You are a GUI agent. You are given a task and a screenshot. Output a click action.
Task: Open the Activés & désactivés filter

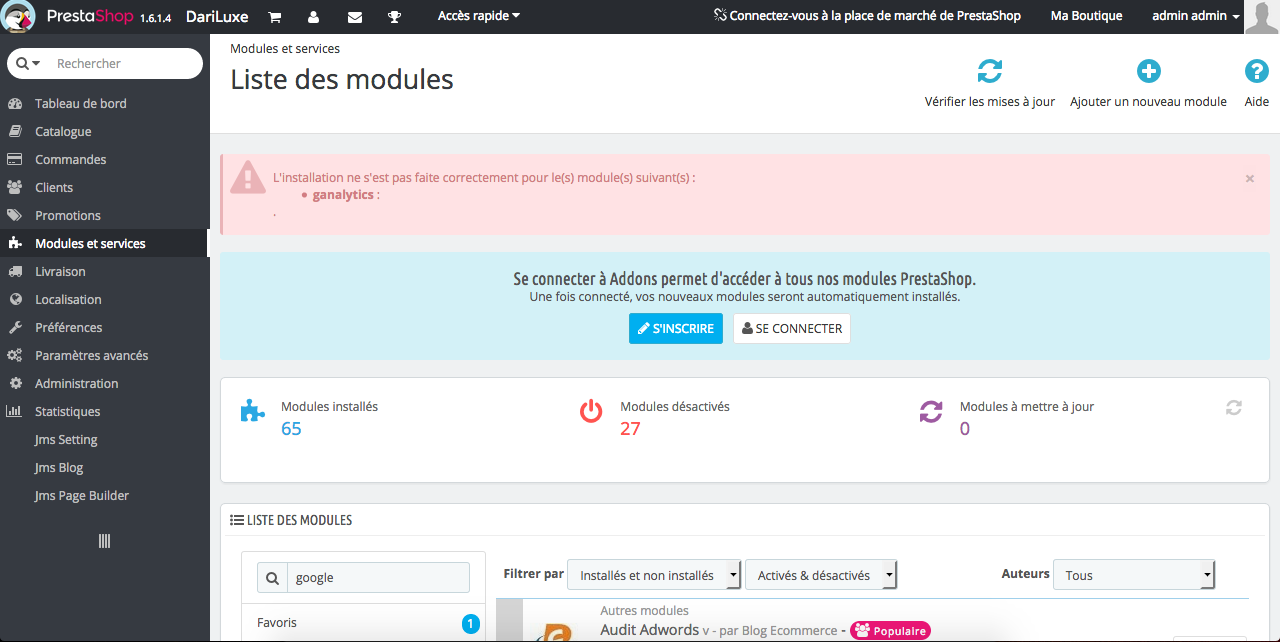click(821, 575)
